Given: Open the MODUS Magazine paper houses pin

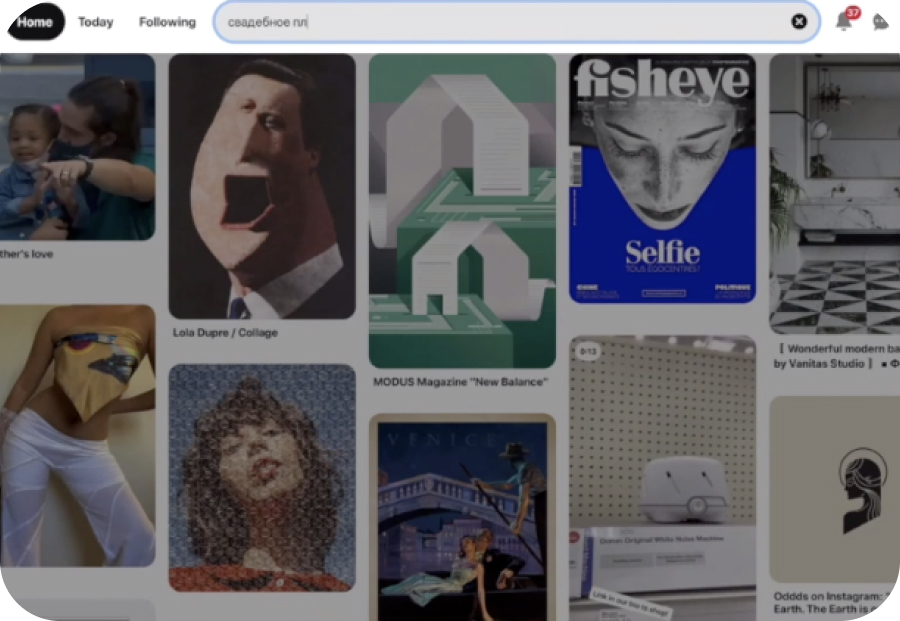Looking at the screenshot, I should pos(462,210).
